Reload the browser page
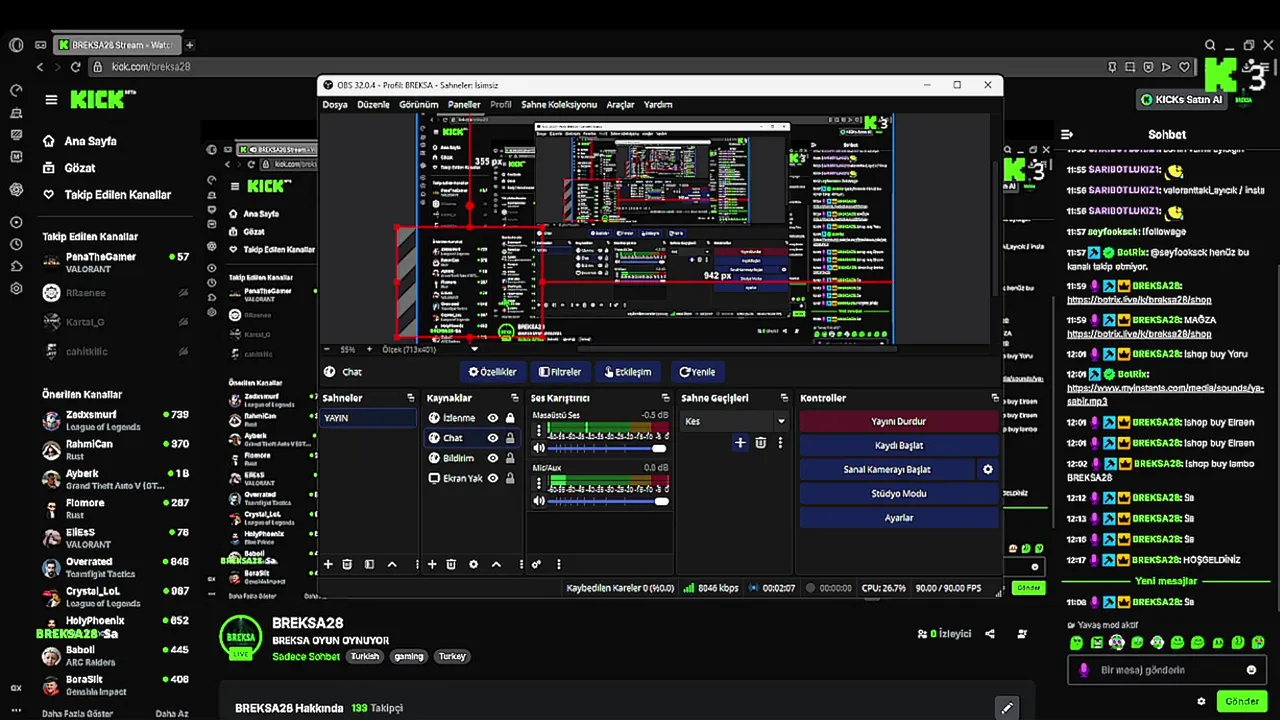The width and height of the screenshot is (1280, 720). tap(75, 67)
